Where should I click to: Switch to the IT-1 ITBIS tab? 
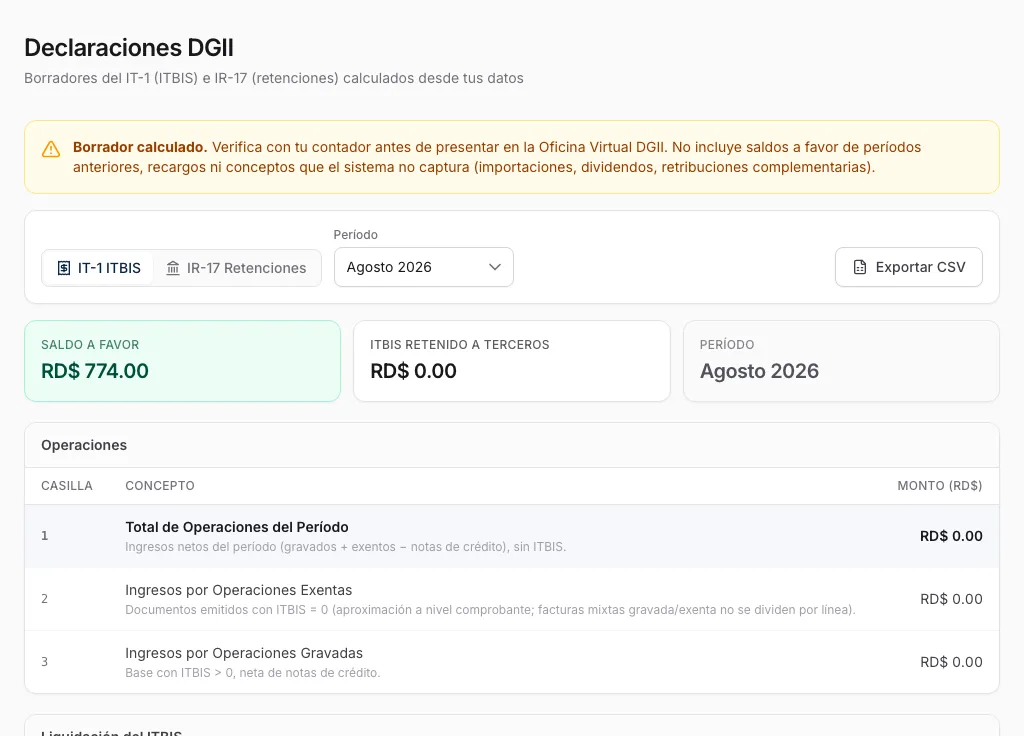pos(99,268)
